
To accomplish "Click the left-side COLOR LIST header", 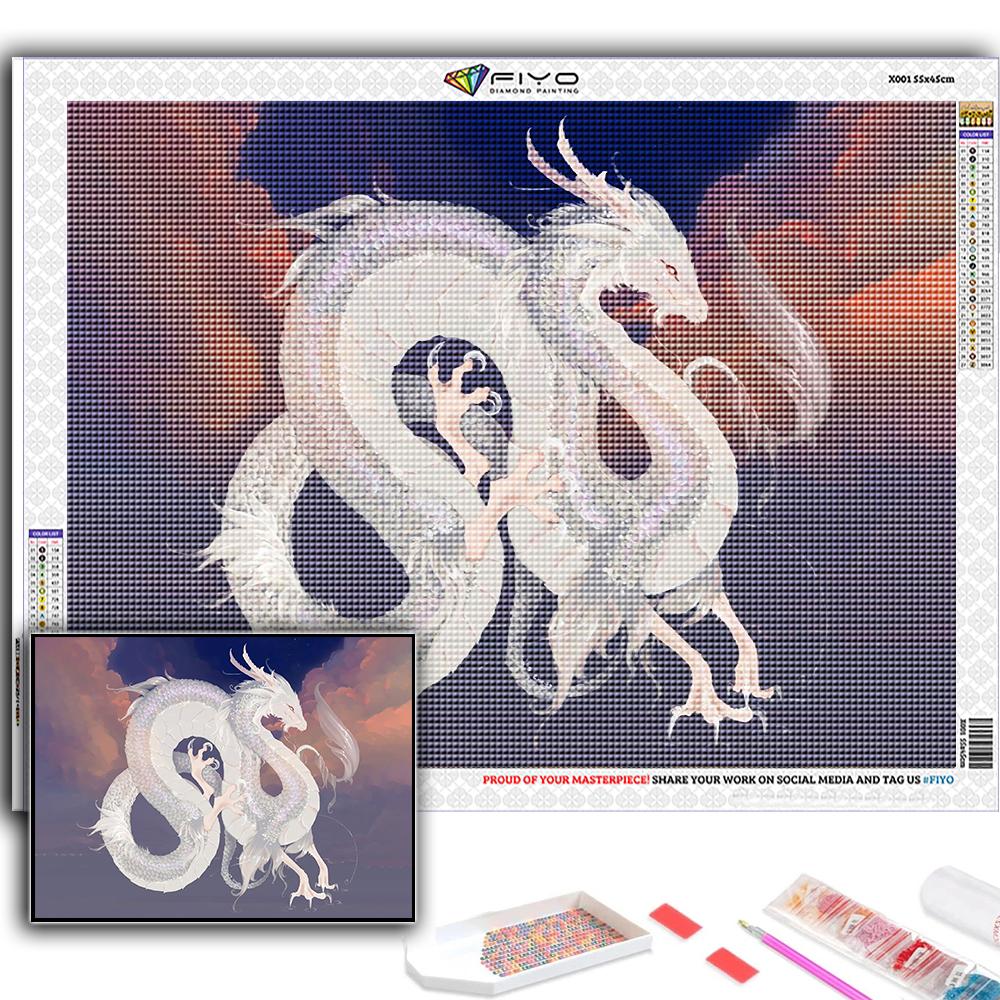I will 46,533.
